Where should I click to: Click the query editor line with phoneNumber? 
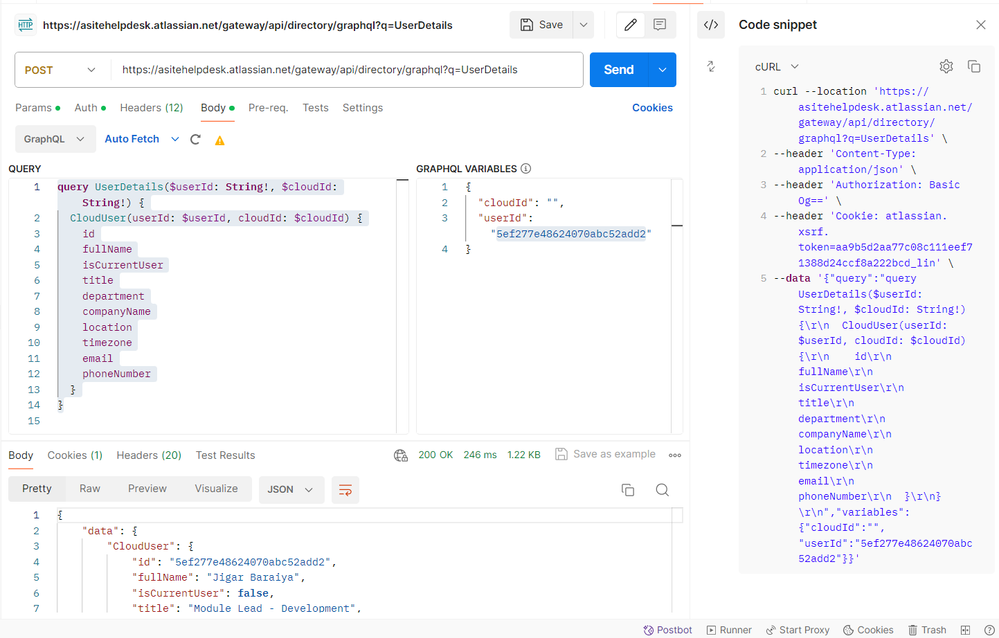tap(117, 374)
